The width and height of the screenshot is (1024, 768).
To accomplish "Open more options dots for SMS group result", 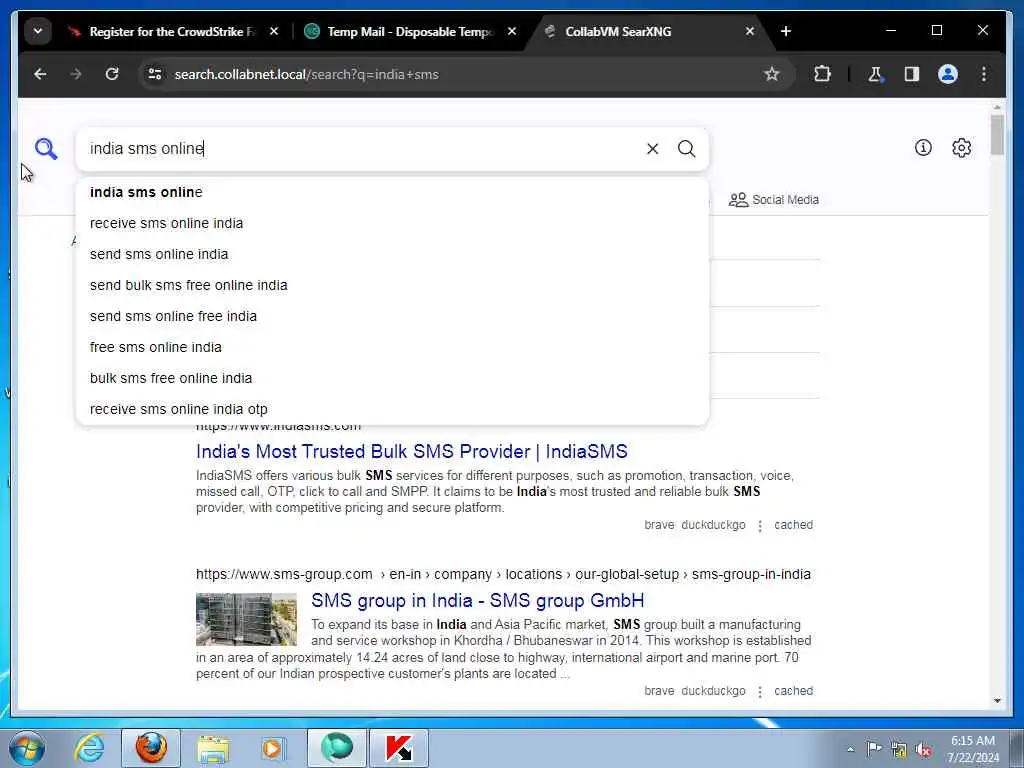I will click(x=760, y=692).
